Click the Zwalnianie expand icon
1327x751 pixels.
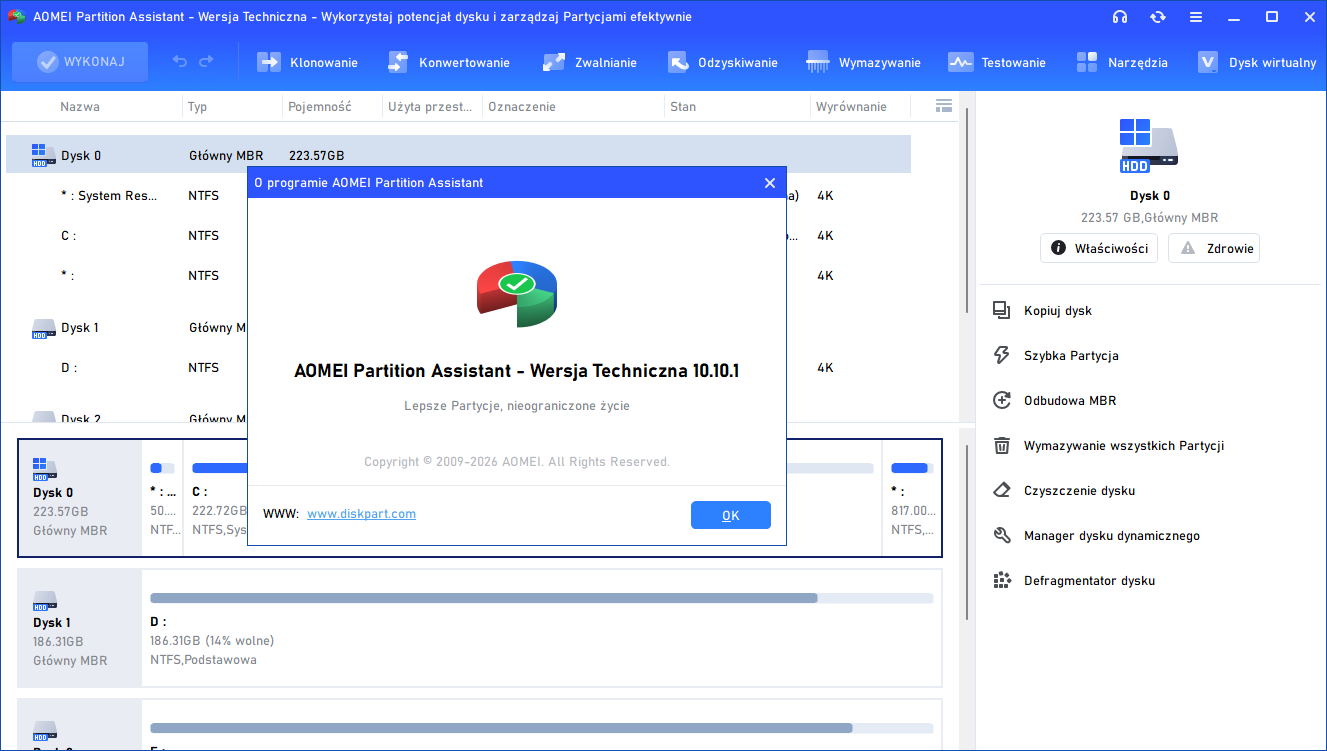[x=554, y=62]
